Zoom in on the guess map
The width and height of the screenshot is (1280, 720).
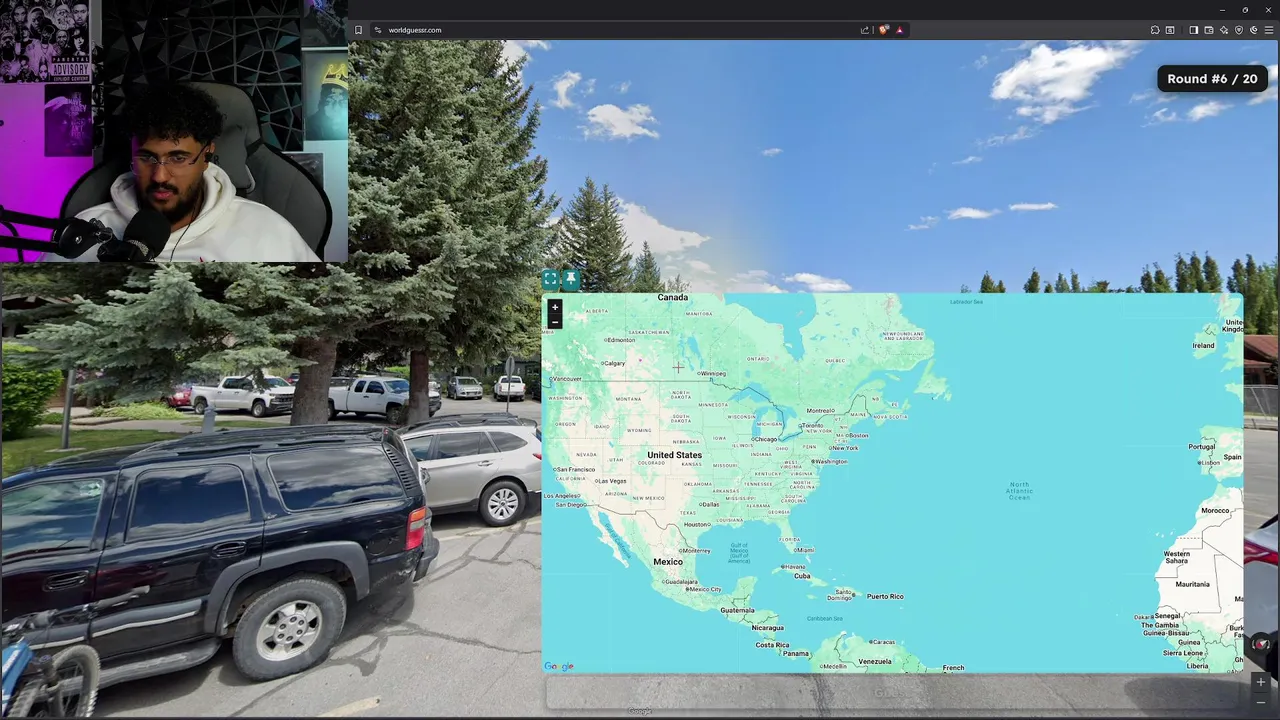[555, 307]
